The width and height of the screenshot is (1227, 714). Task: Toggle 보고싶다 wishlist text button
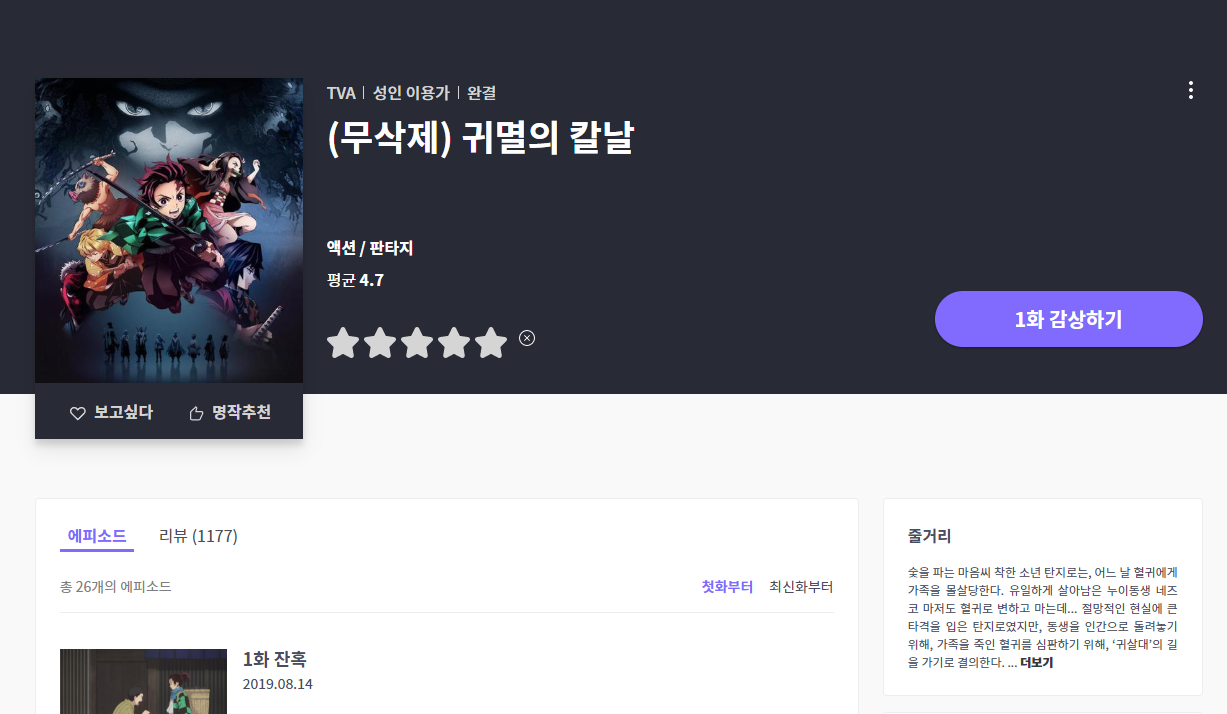(123, 413)
